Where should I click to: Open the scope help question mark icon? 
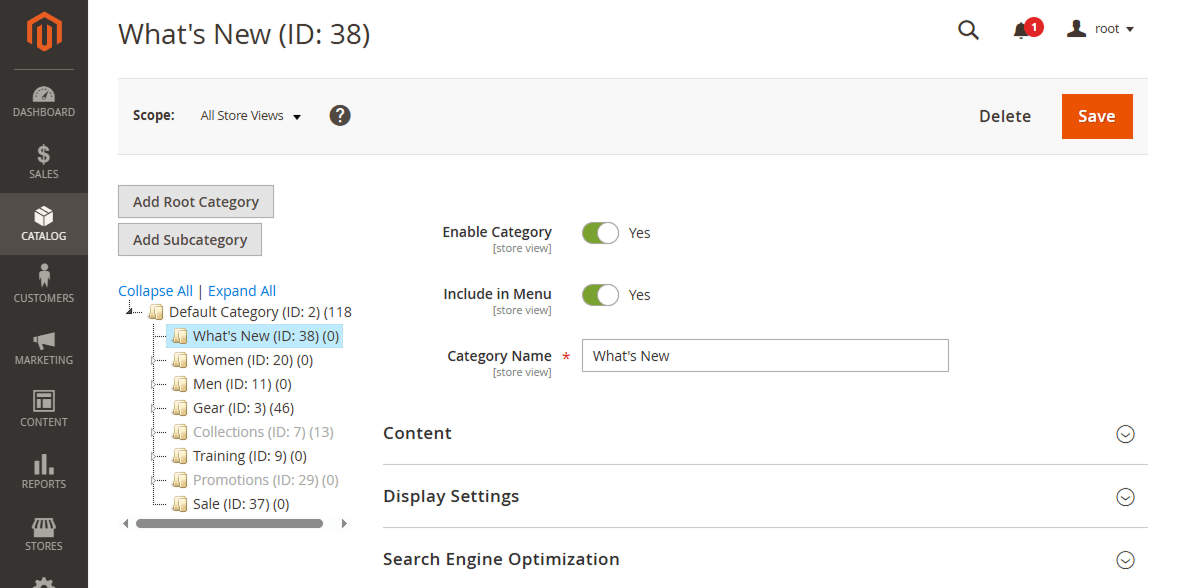pyautogui.click(x=340, y=115)
